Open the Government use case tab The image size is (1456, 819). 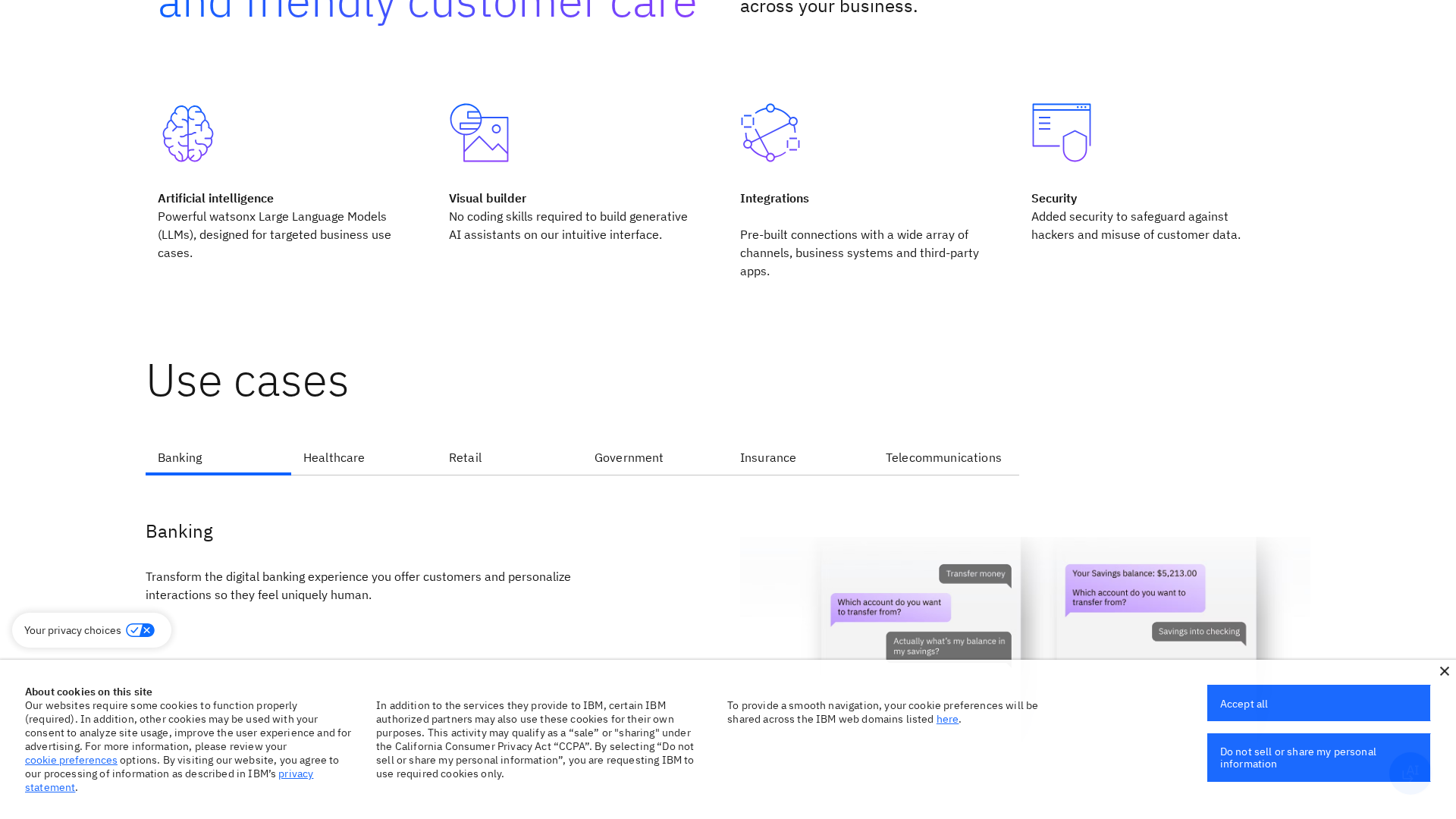click(629, 457)
